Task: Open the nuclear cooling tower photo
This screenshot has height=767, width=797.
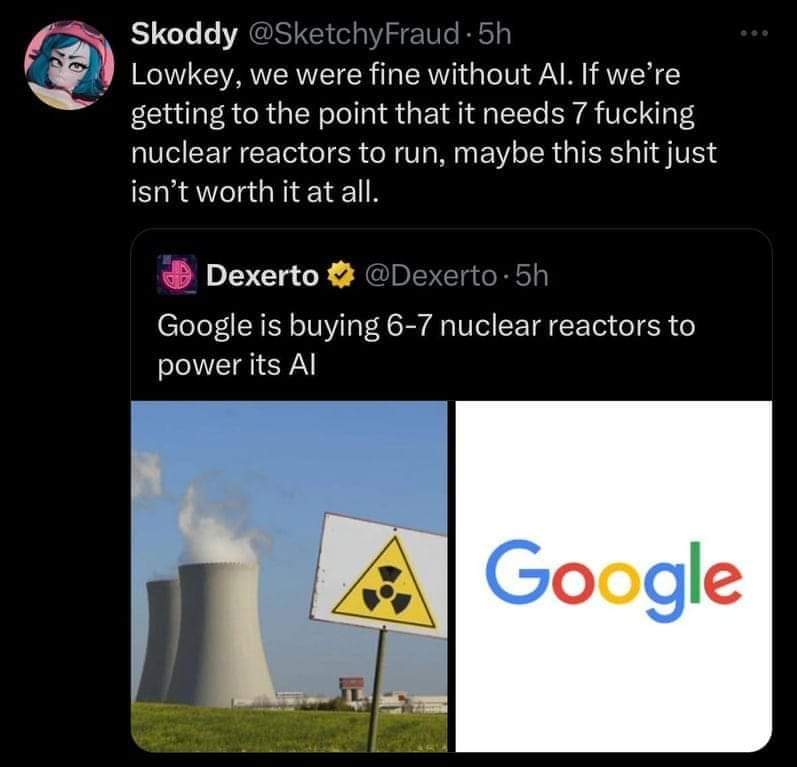Action: tap(289, 576)
